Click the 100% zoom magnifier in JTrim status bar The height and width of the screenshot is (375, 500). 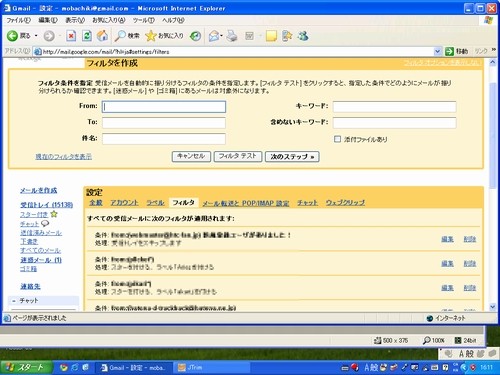(x=426, y=340)
